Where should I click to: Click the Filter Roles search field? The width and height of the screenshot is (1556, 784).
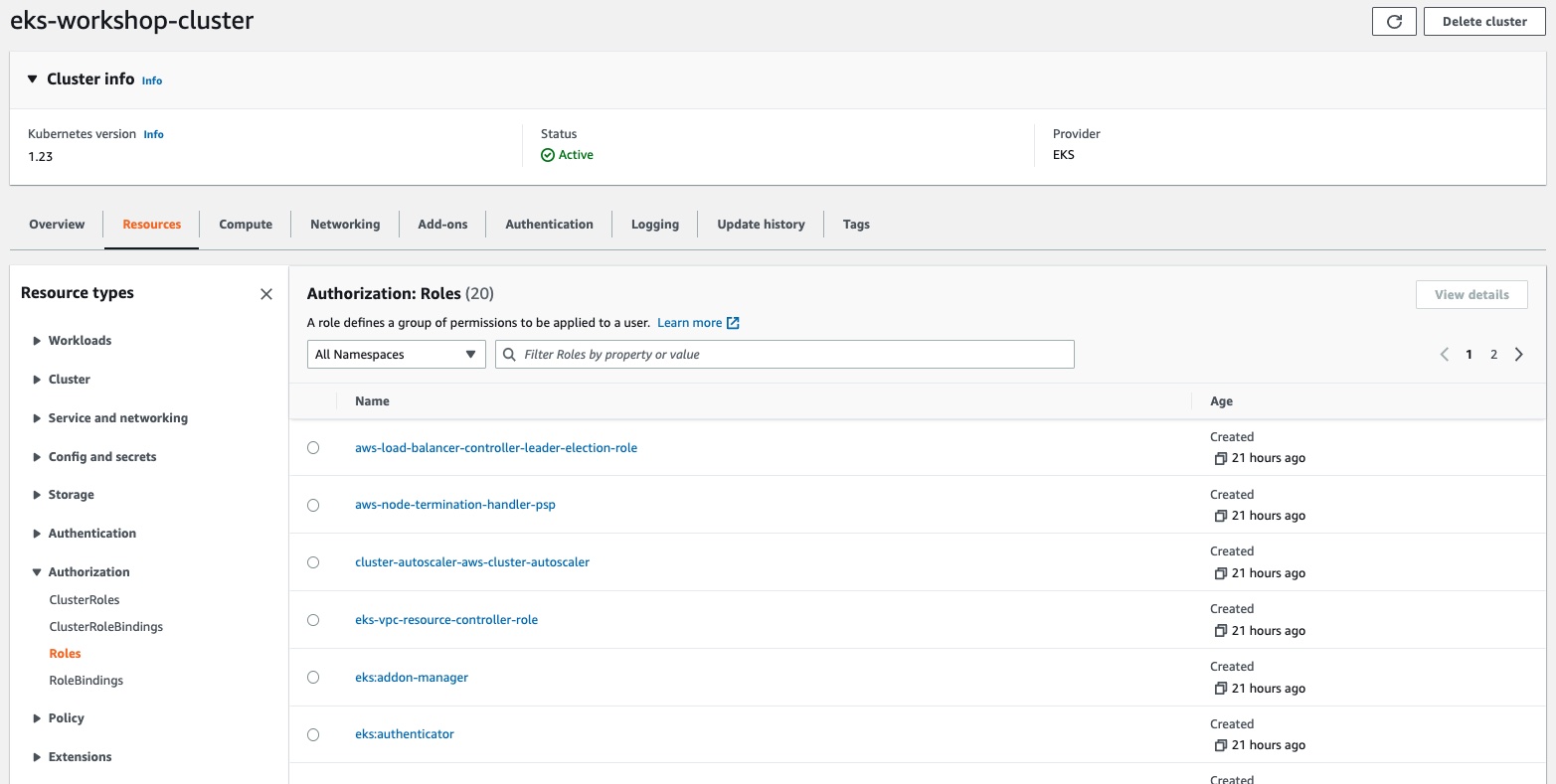785,355
